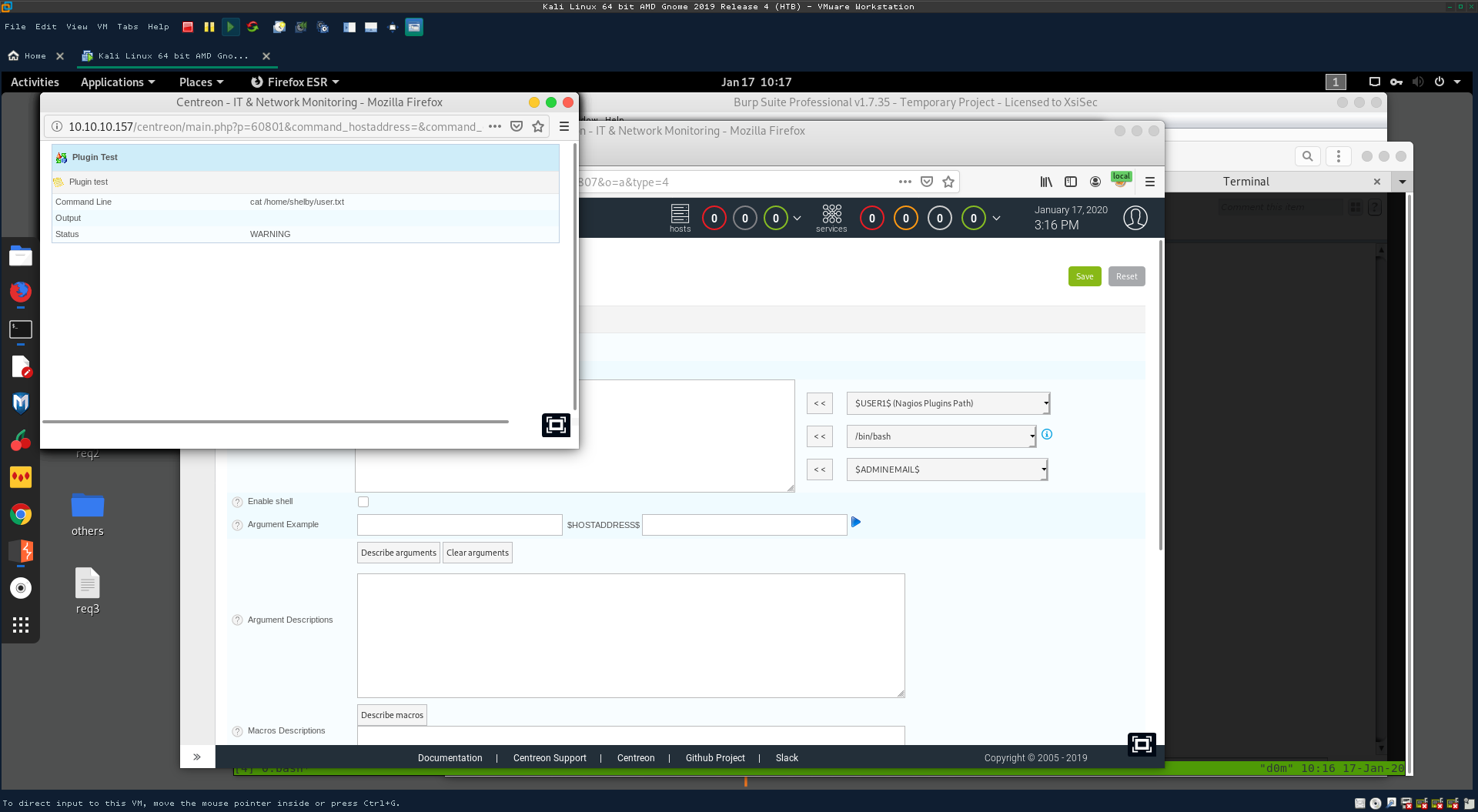Viewport: 1478px width, 812px height.
Task: Click the Argument Example input field
Action: [460, 525]
